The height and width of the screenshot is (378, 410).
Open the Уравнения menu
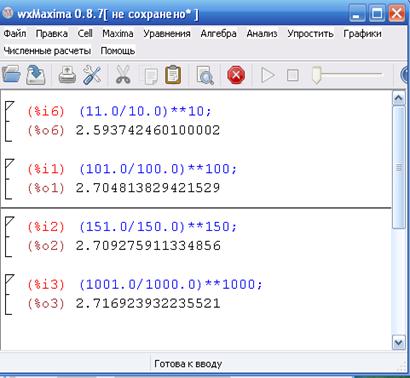(167, 33)
